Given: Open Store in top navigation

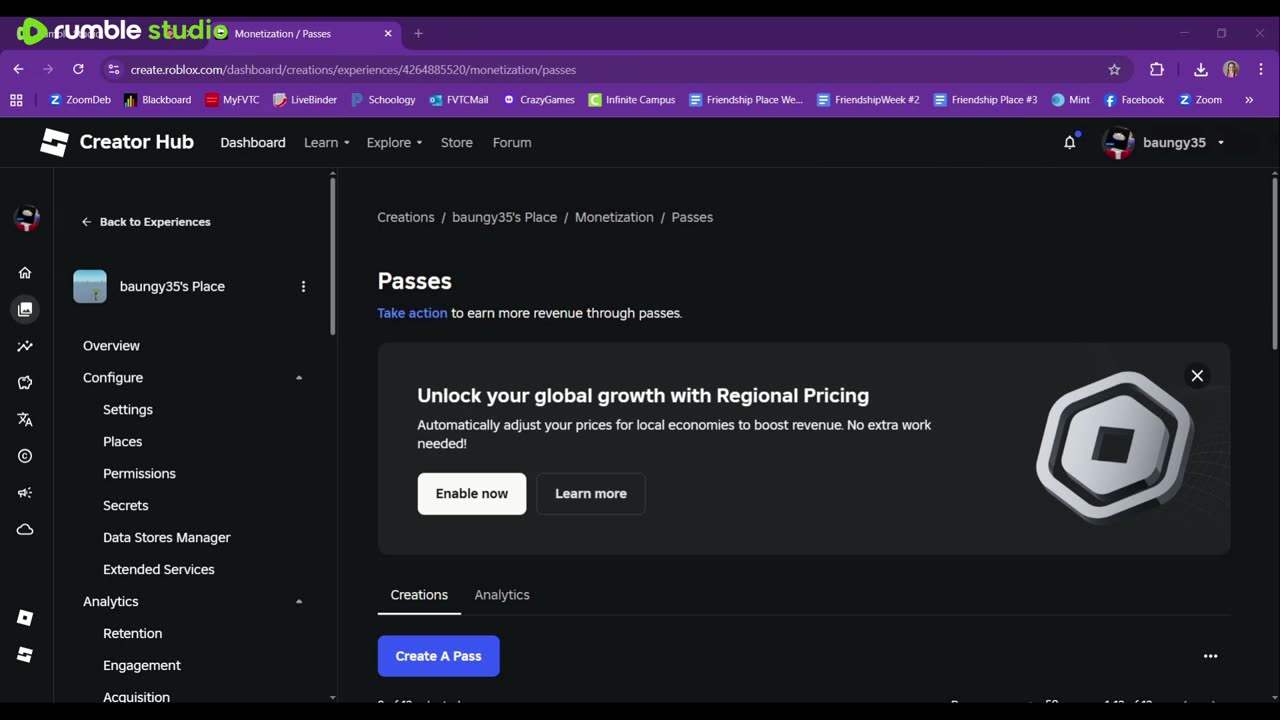Looking at the screenshot, I should pyautogui.click(x=457, y=142).
